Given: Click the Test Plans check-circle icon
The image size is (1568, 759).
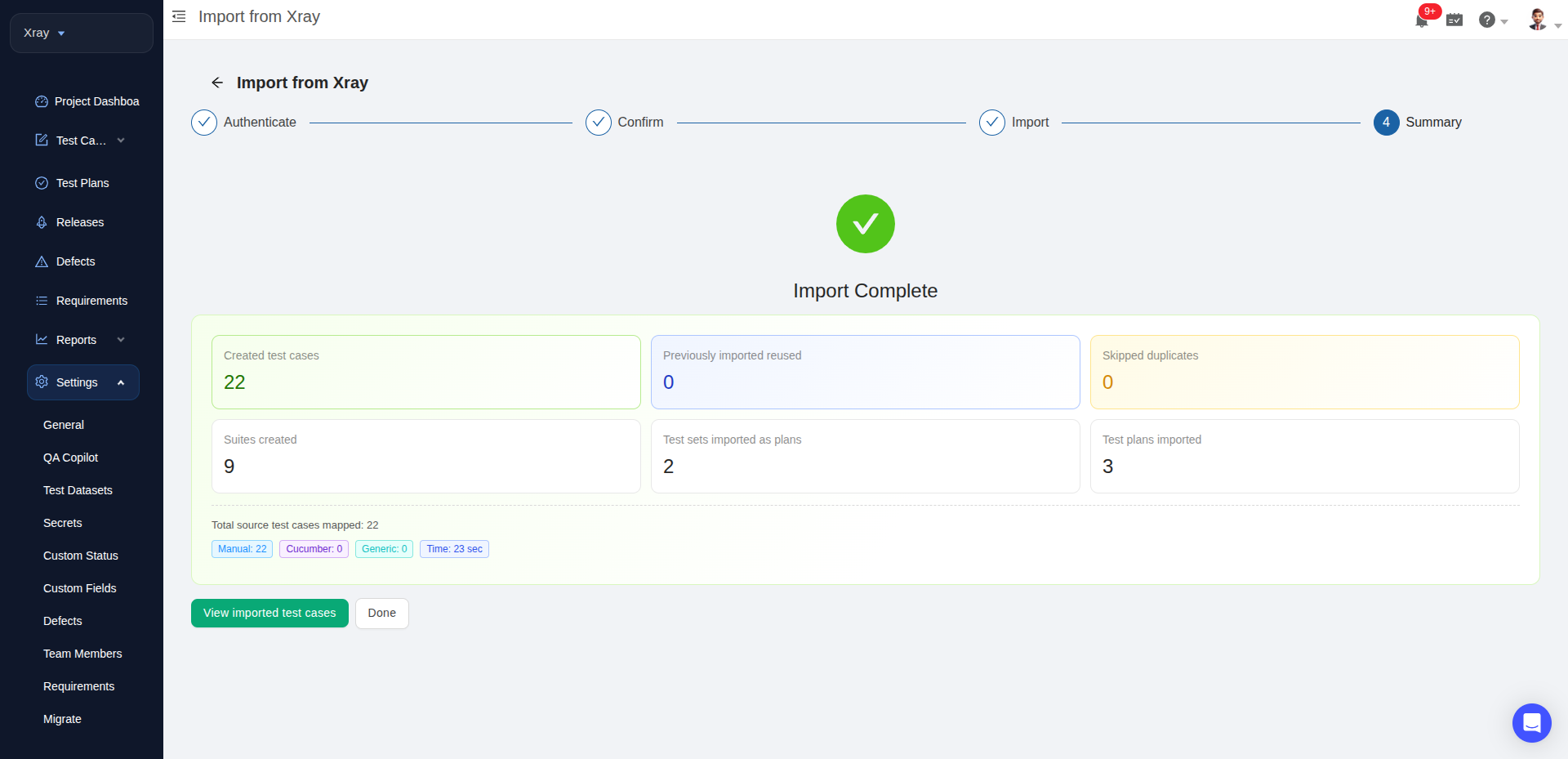Looking at the screenshot, I should pos(42,183).
